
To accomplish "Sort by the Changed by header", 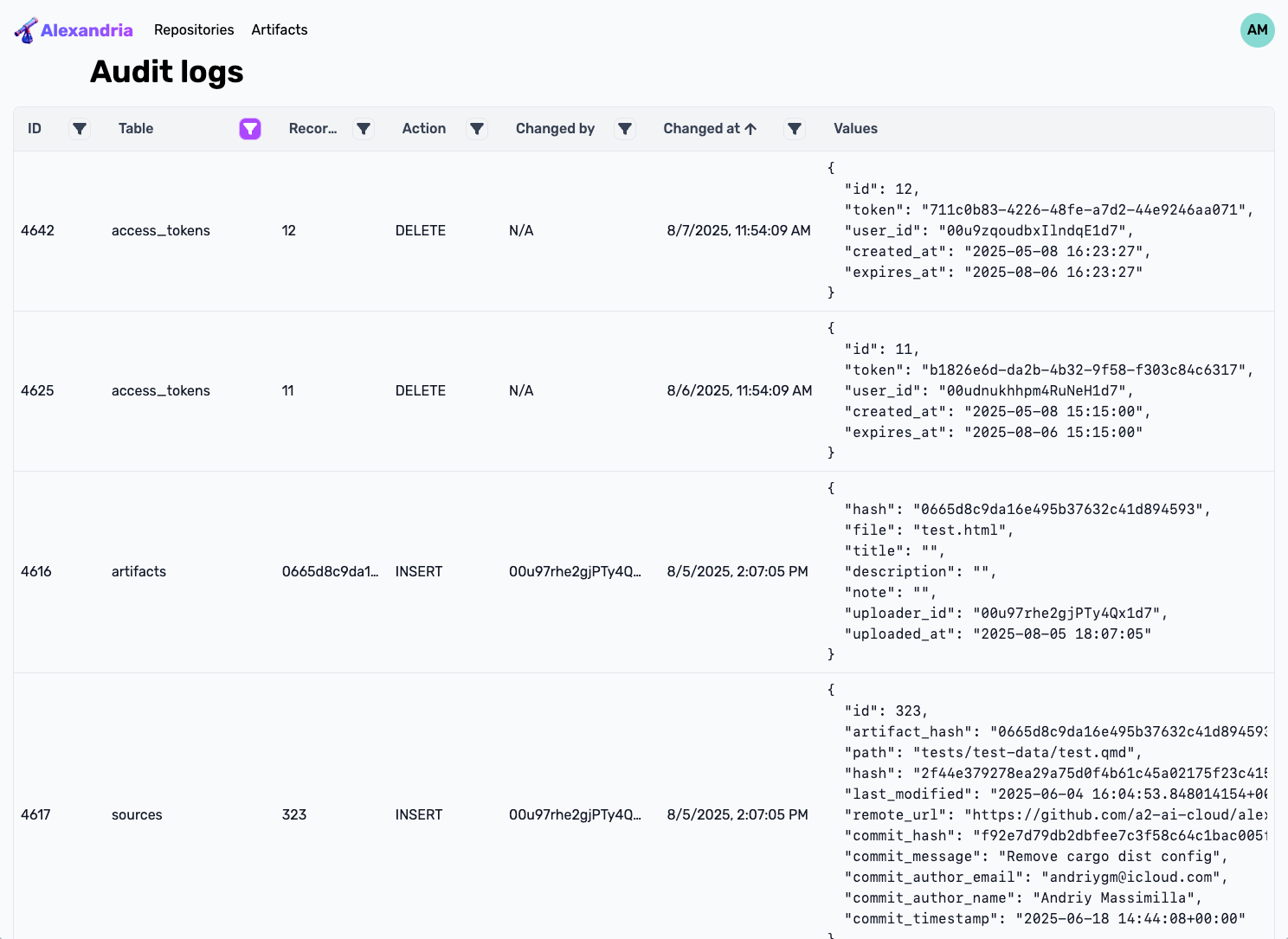I will [555, 129].
